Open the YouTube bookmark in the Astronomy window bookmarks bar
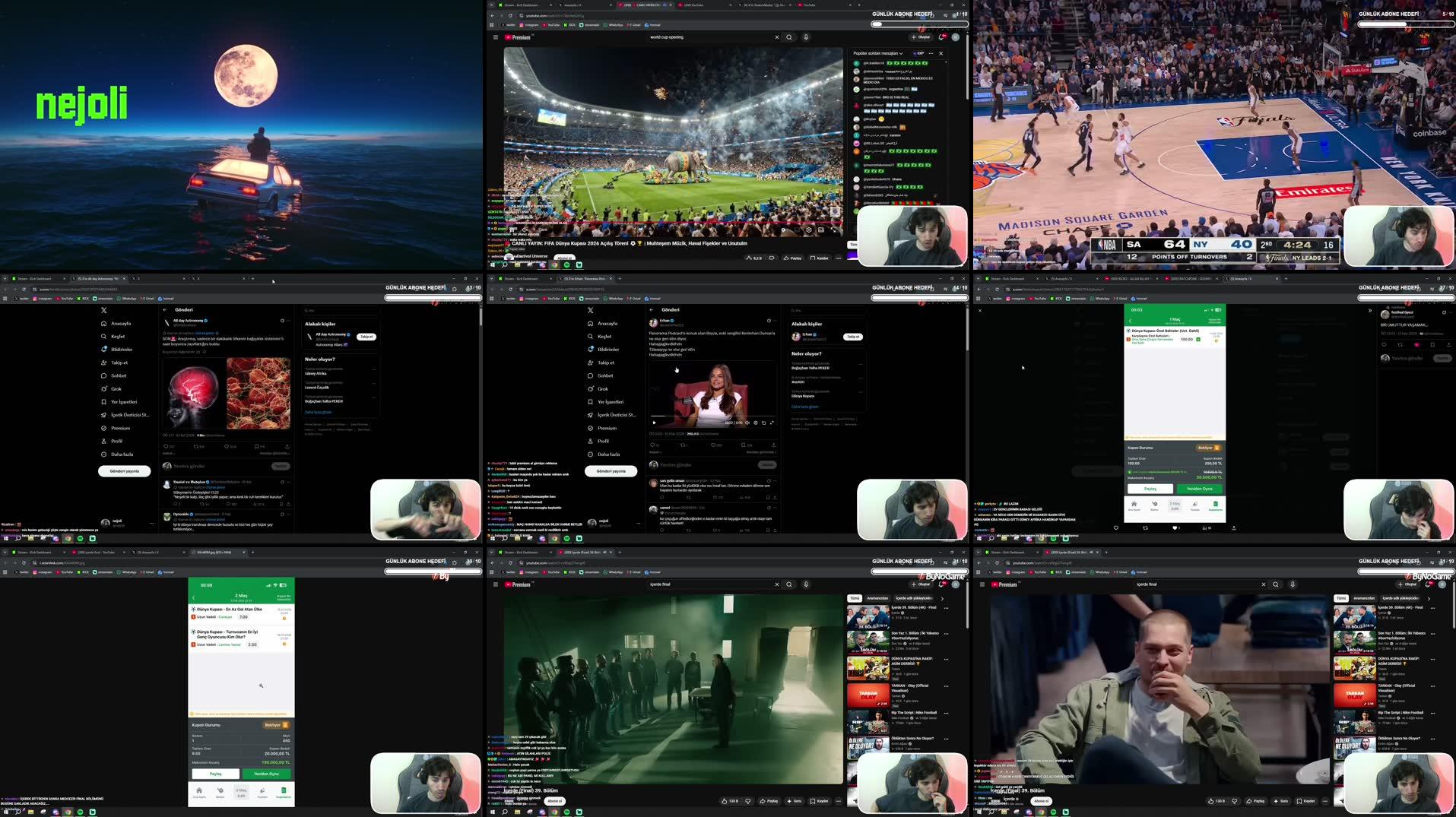Screen dimensions: 1456x817 coord(64,299)
